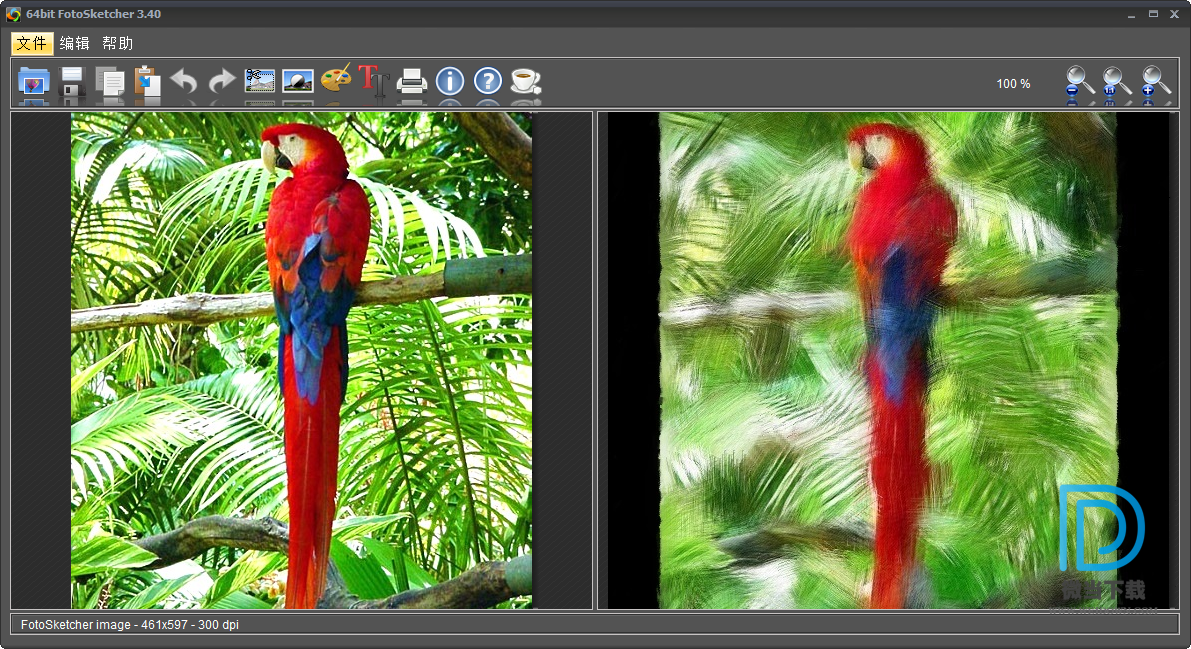Undo the last action with the left arrow
Image resolution: width=1191 pixels, height=649 pixels.
point(184,82)
